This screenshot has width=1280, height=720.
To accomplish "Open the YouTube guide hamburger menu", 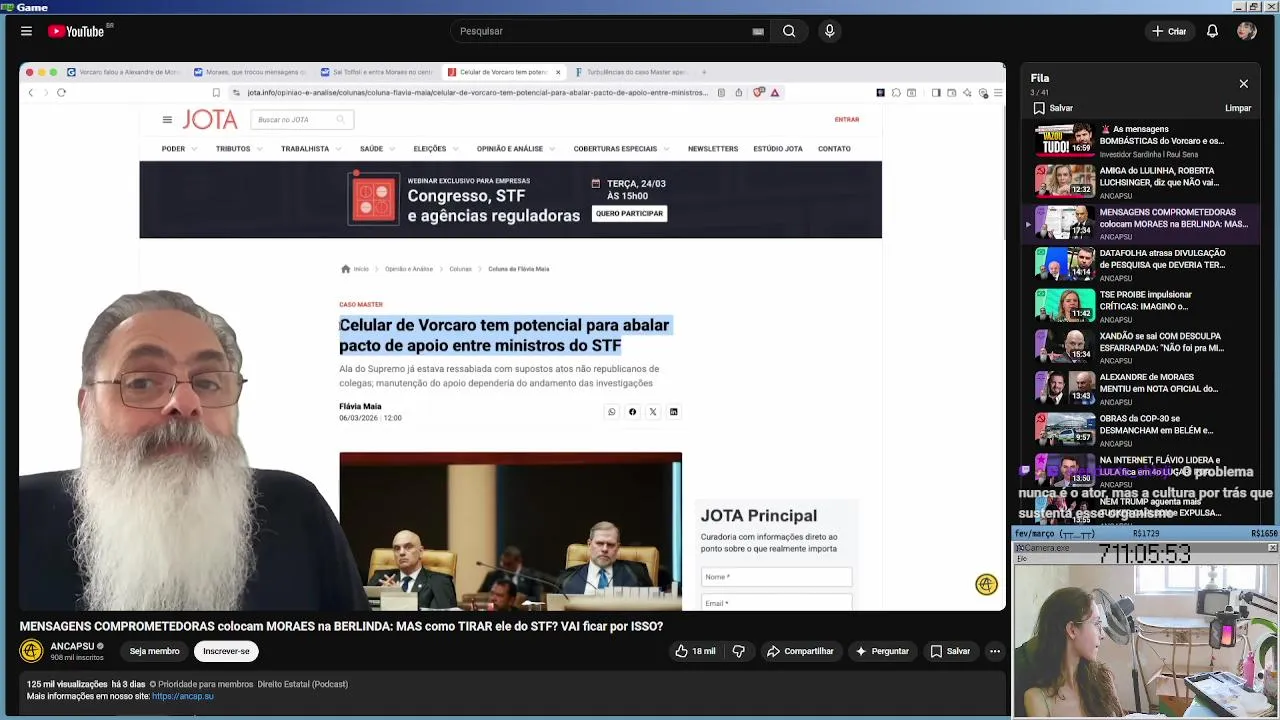I will tap(26, 31).
